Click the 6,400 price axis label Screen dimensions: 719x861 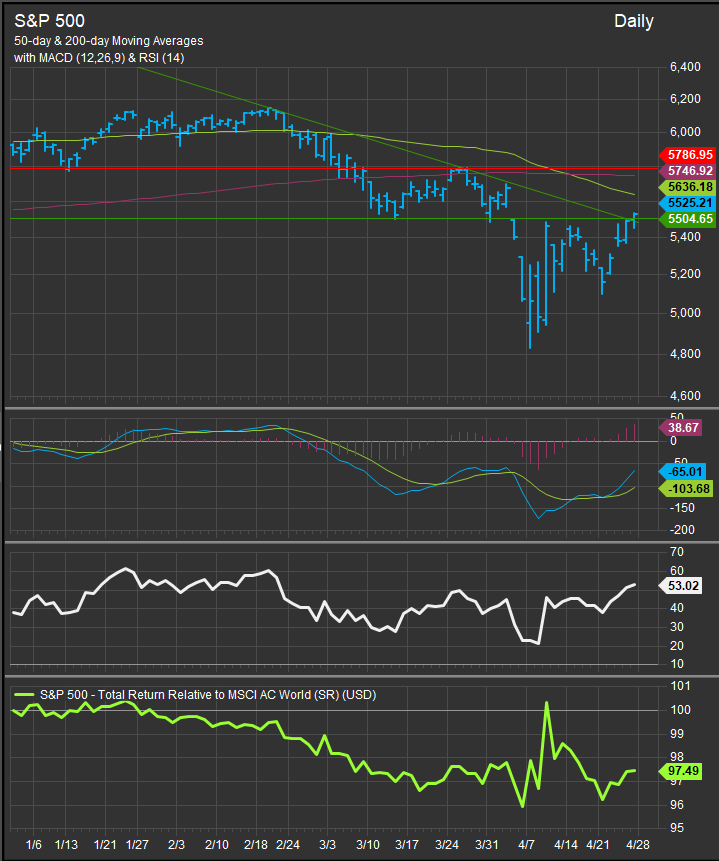tap(685, 67)
